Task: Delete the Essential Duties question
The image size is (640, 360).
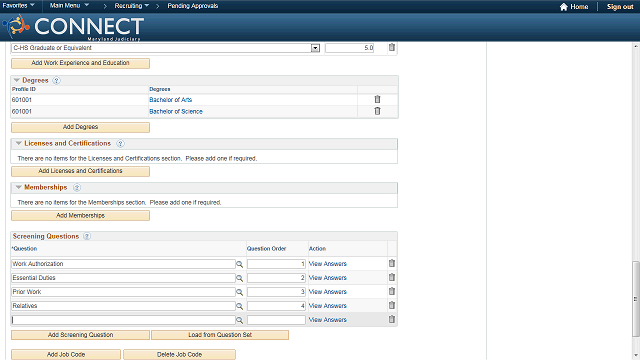Action: pyautogui.click(x=392, y=277)
